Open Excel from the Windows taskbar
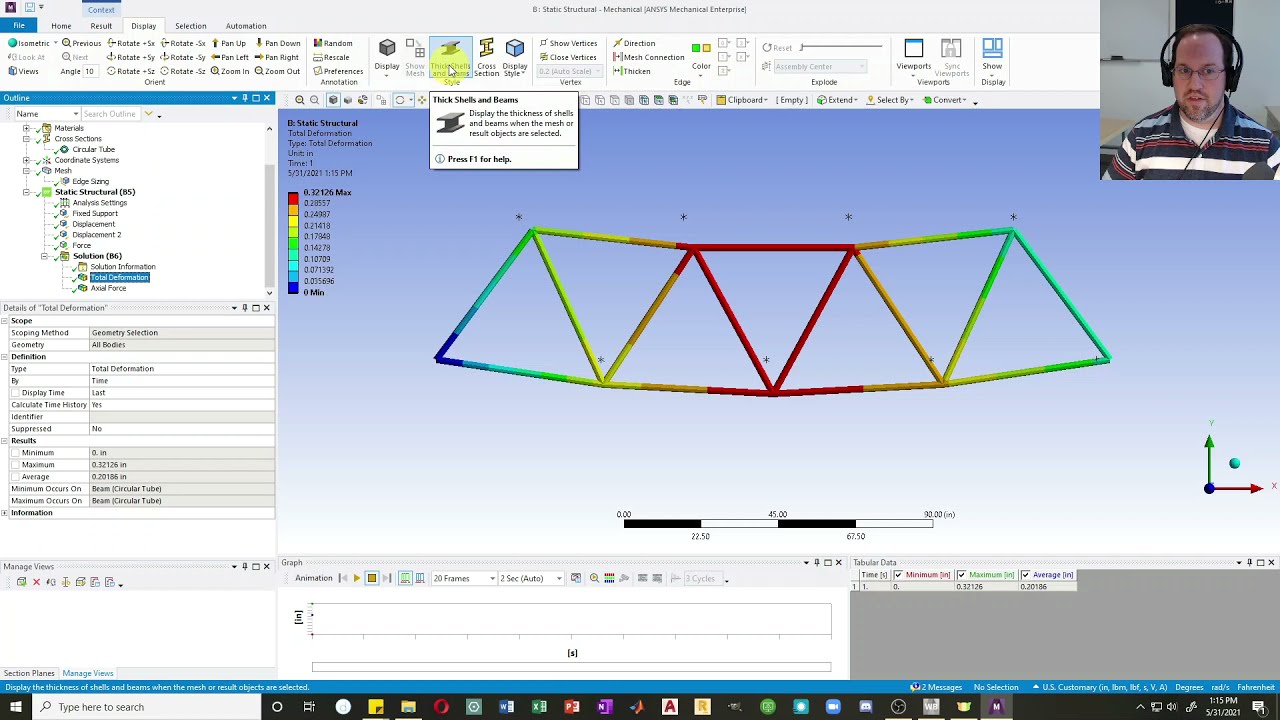1280x720 pixels. coord(539,707)
